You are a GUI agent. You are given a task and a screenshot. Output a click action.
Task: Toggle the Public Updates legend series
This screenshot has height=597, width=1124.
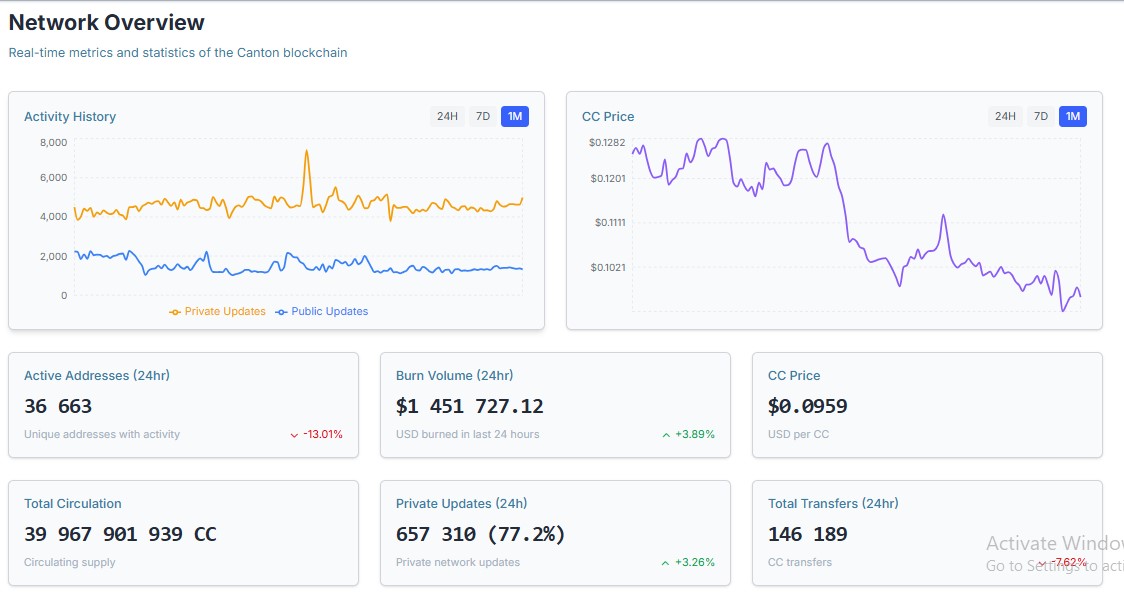point(322,312)
